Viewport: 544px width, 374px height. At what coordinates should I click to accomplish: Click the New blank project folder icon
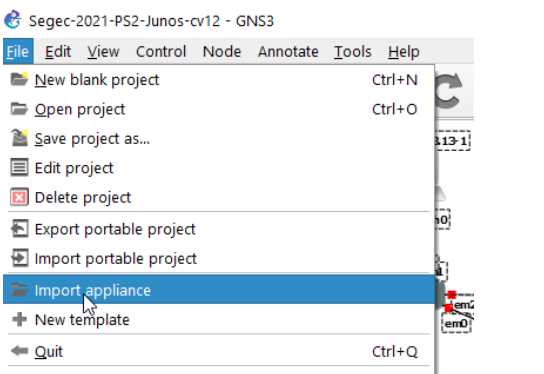(x=19, y=79)
